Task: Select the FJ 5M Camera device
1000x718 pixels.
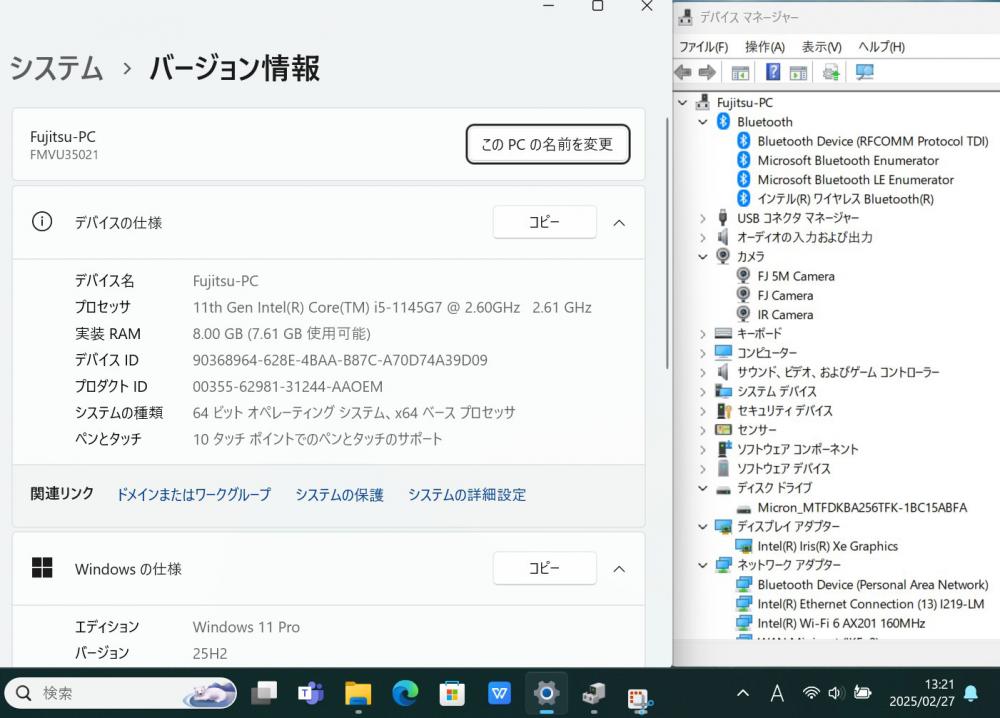Action: 795,276
